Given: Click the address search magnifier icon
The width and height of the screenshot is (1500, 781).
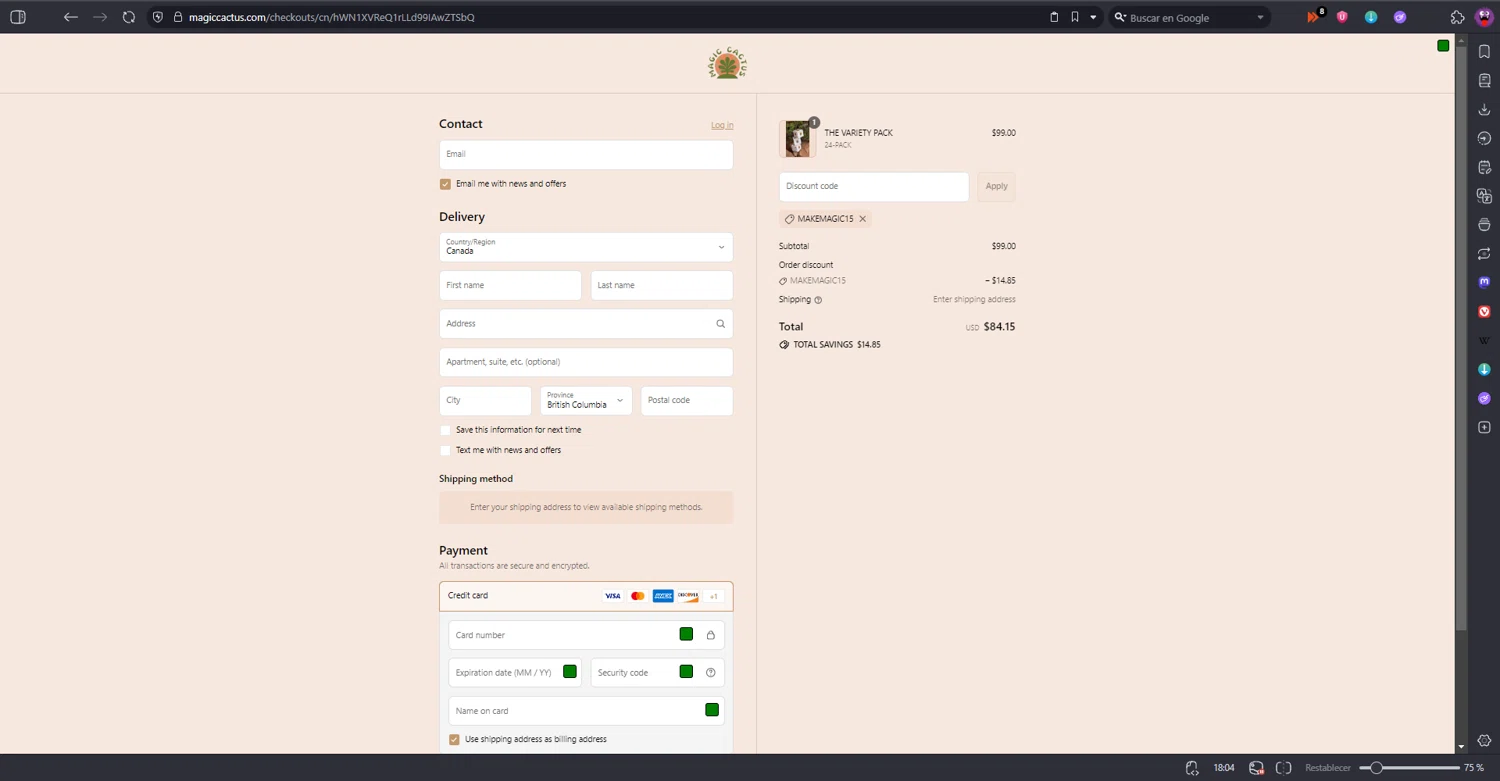Looking at the screenshot, I should tap(720, 324).
